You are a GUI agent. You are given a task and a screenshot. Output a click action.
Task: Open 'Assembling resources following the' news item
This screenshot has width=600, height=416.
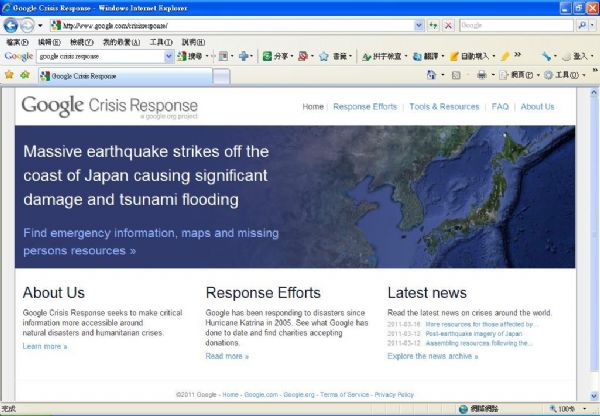(x=479, y=343)
